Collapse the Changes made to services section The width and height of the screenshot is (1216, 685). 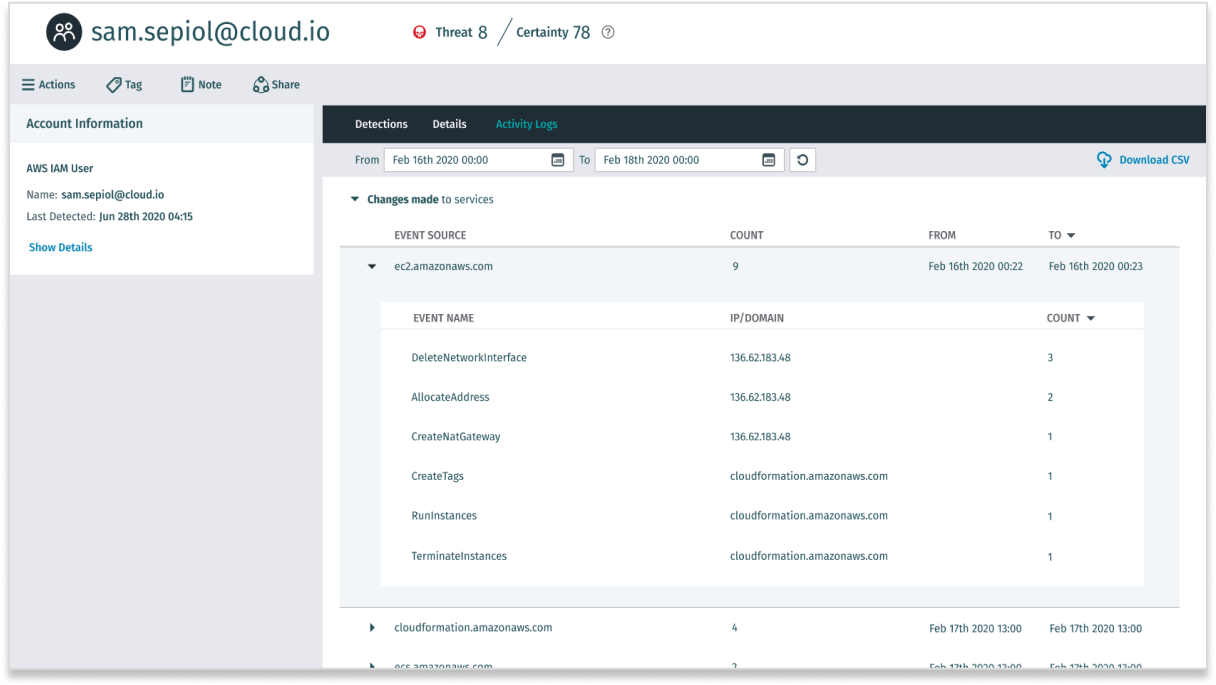[x=354, y=199]
